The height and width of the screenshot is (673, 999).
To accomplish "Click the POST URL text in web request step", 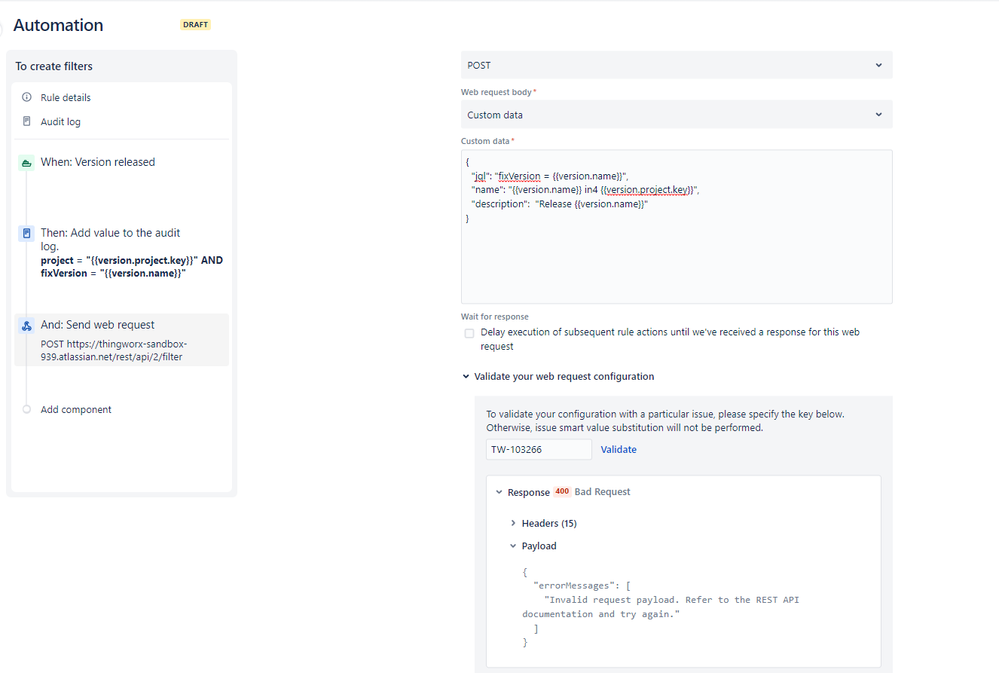I will tap(113, 351).
